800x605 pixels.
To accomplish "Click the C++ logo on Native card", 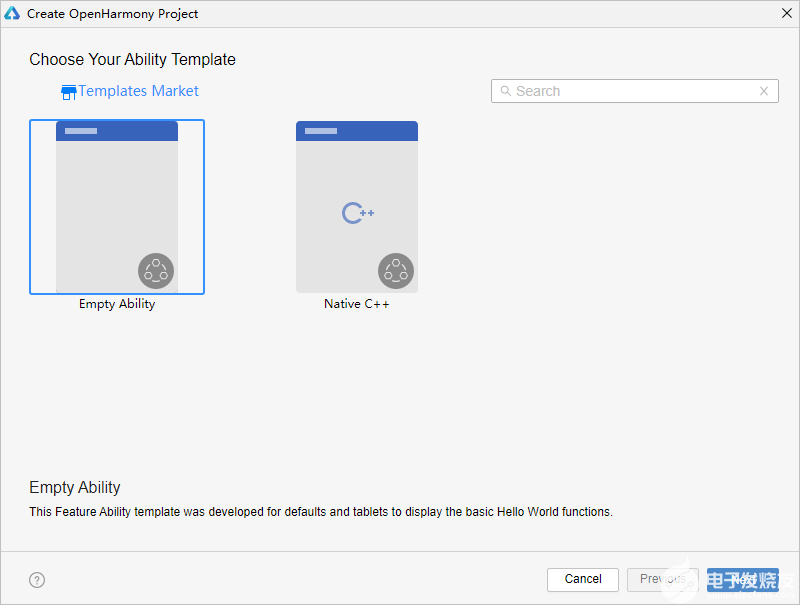I will click(x=358, y=213).
